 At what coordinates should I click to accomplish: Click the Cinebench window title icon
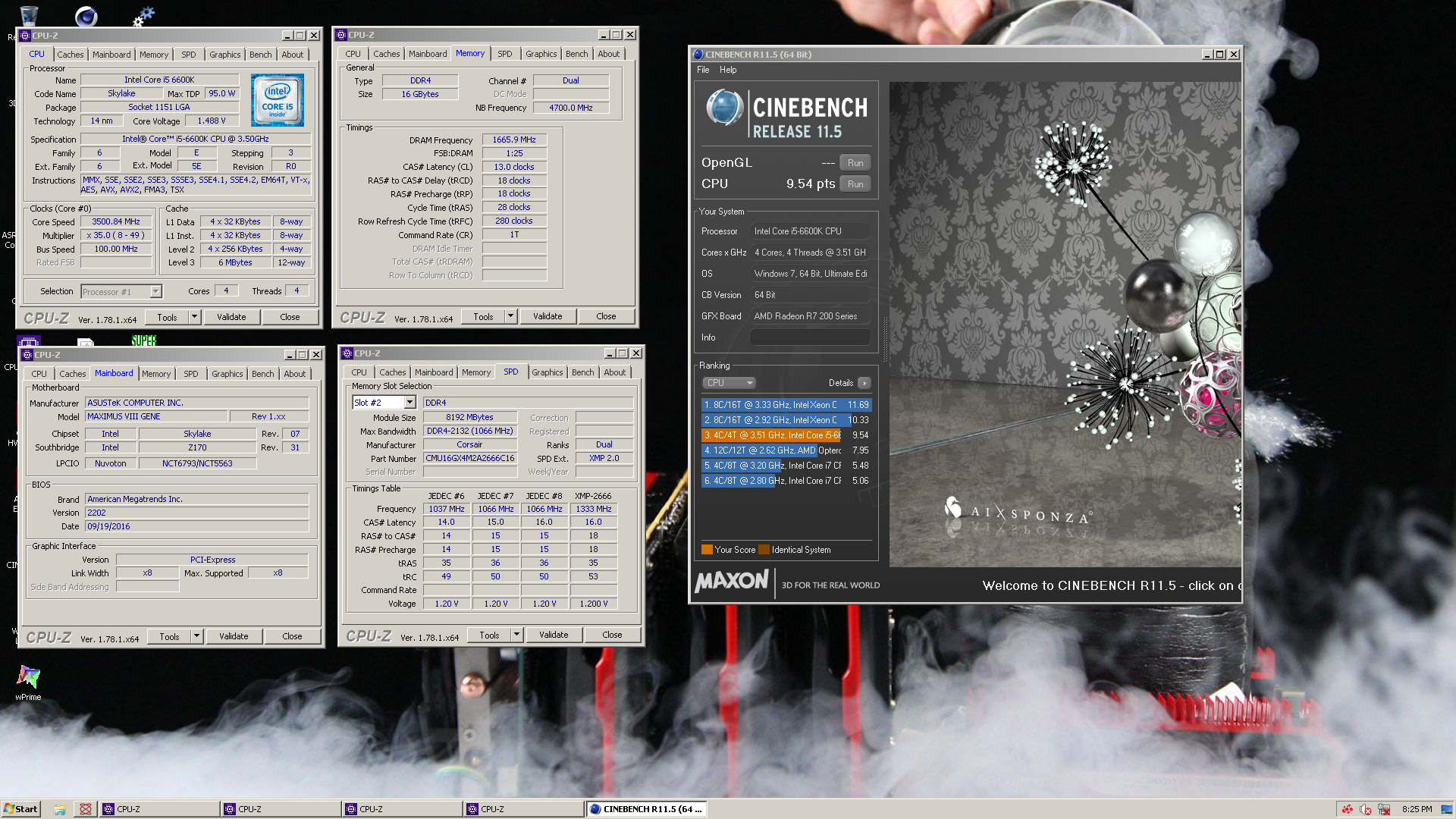698,55
